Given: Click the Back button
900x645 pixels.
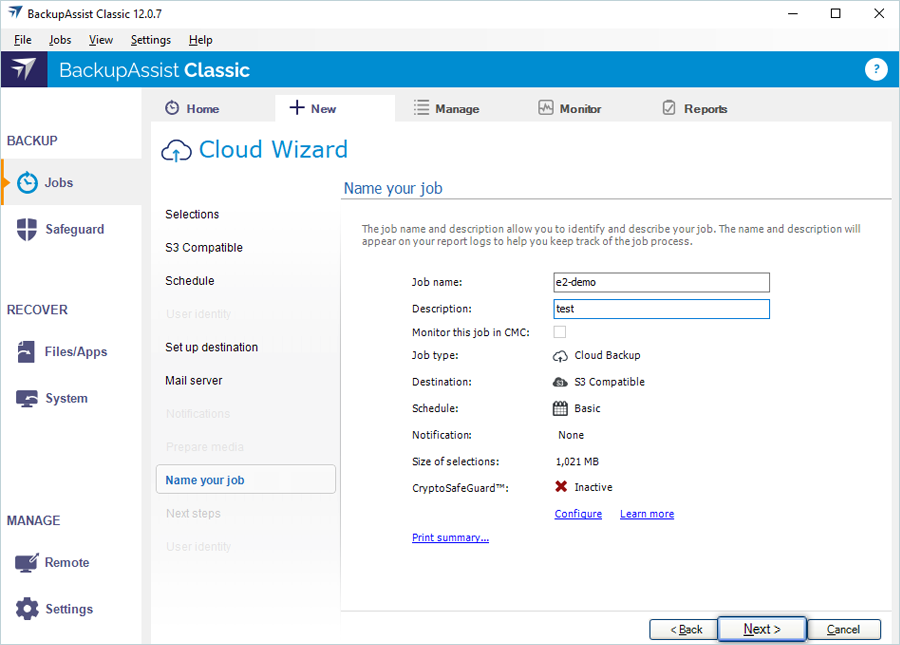Looking at the screenshot, I should 684,630.
